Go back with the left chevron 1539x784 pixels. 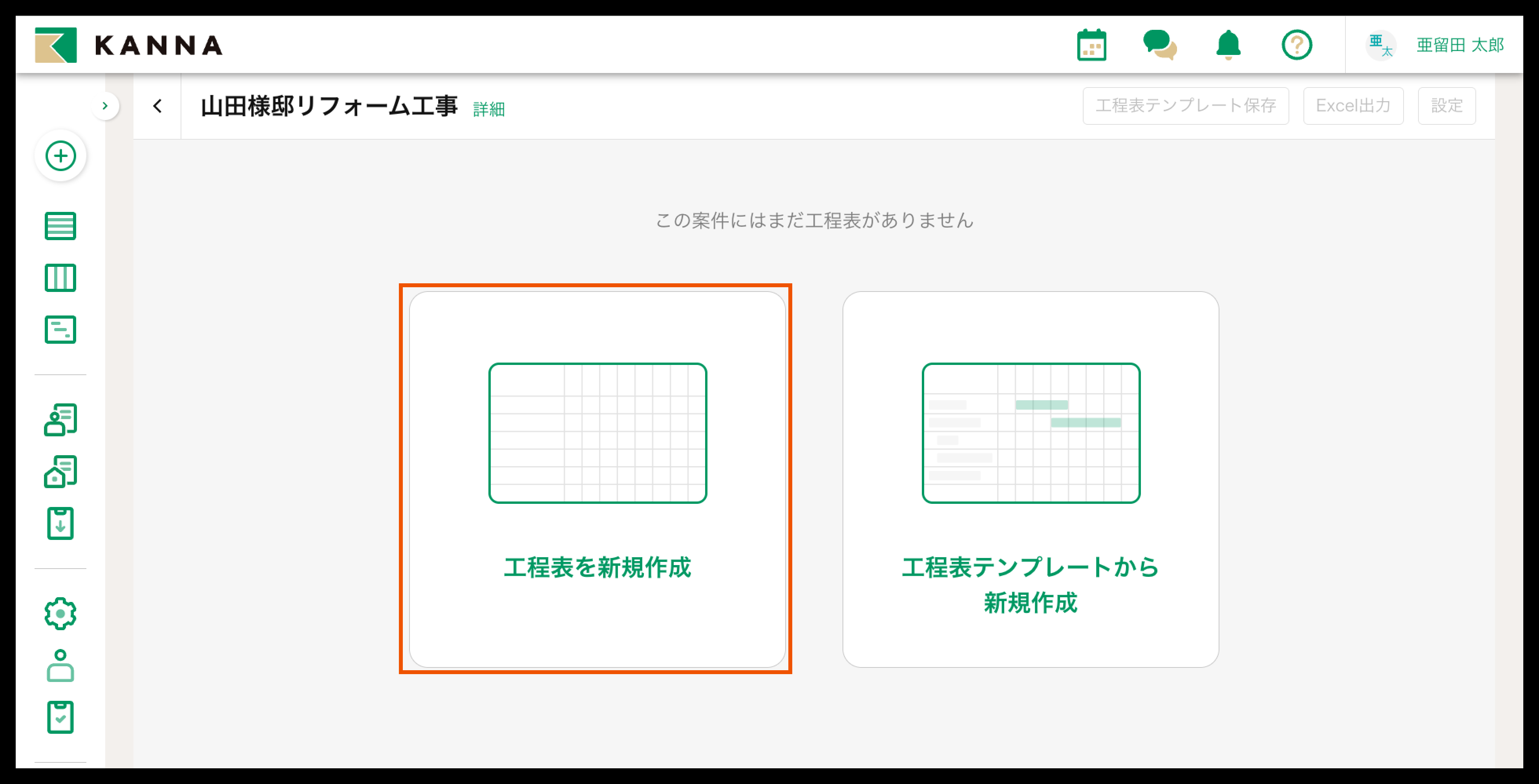point(157,106)
